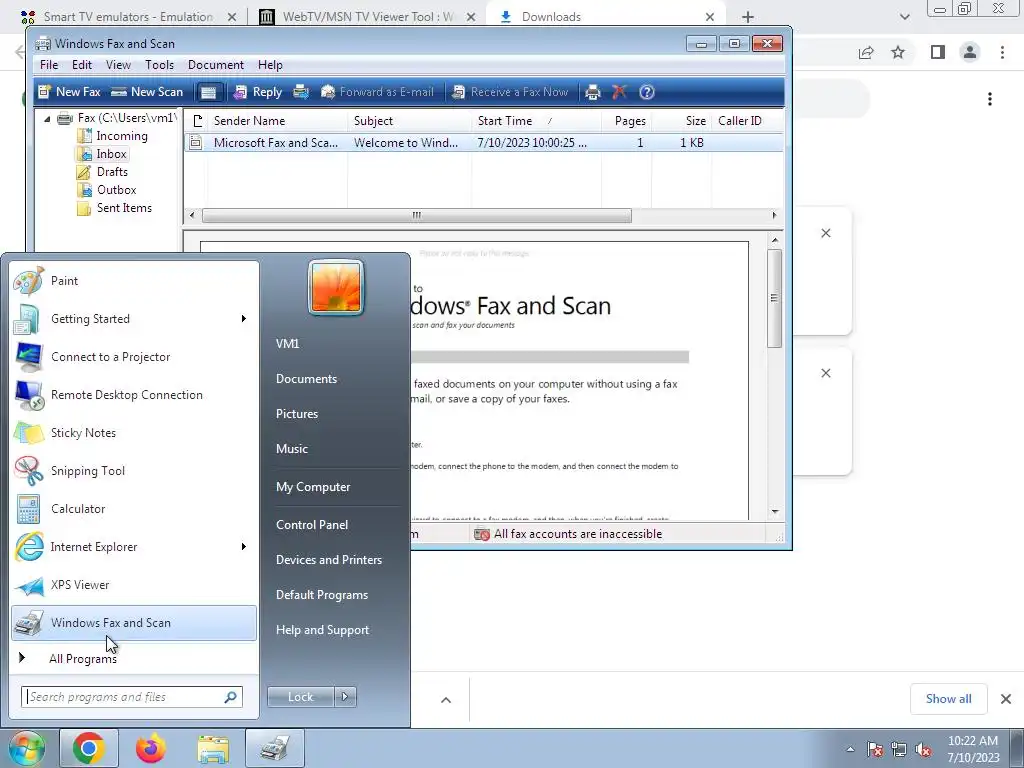Launch the Snipping Tool
The height and width of the screenshot is (768, 1024).
(x=135, y=471)
